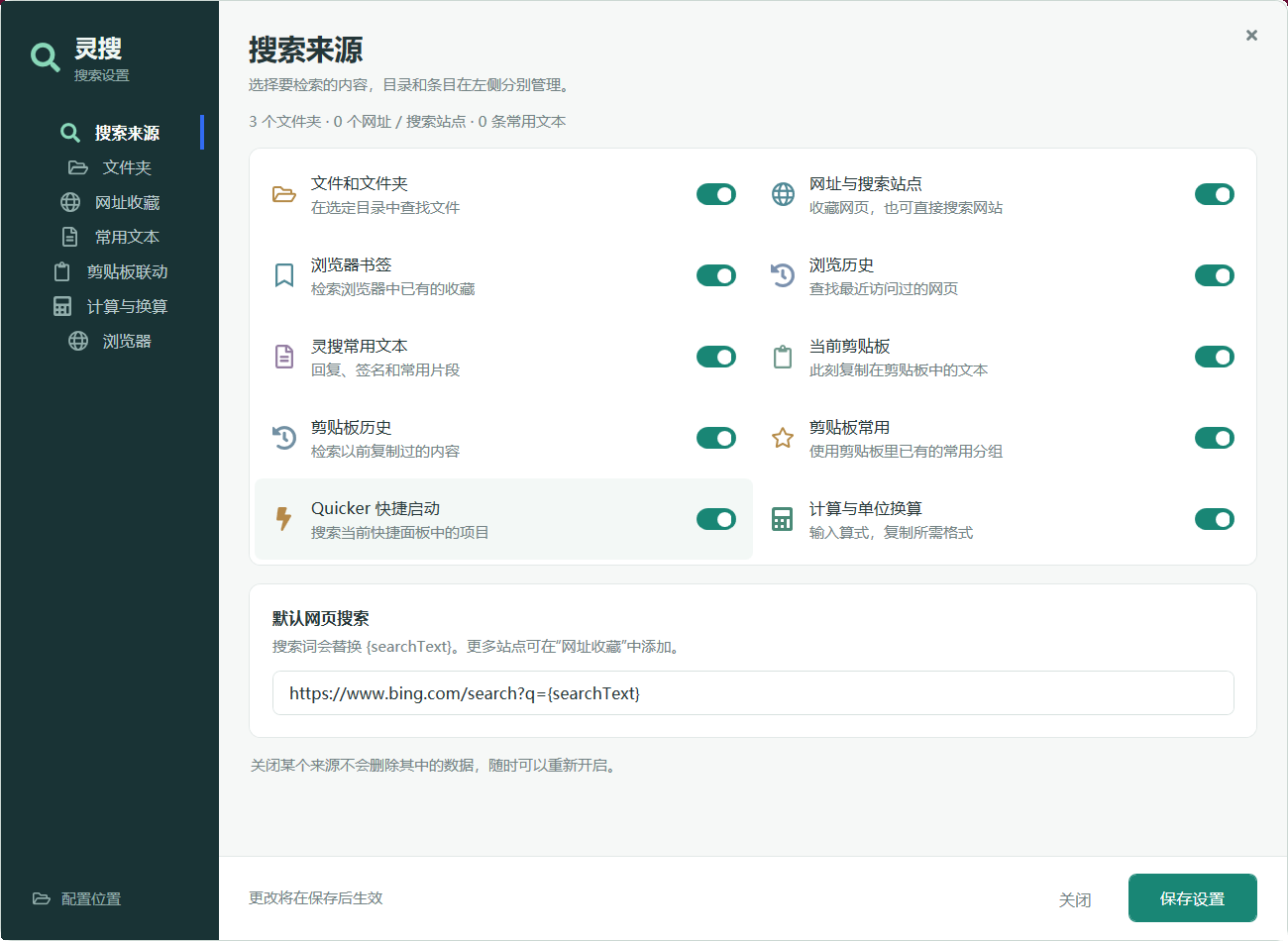Click the clipboard icon beside 当前剪贴板

coord(783,357)
